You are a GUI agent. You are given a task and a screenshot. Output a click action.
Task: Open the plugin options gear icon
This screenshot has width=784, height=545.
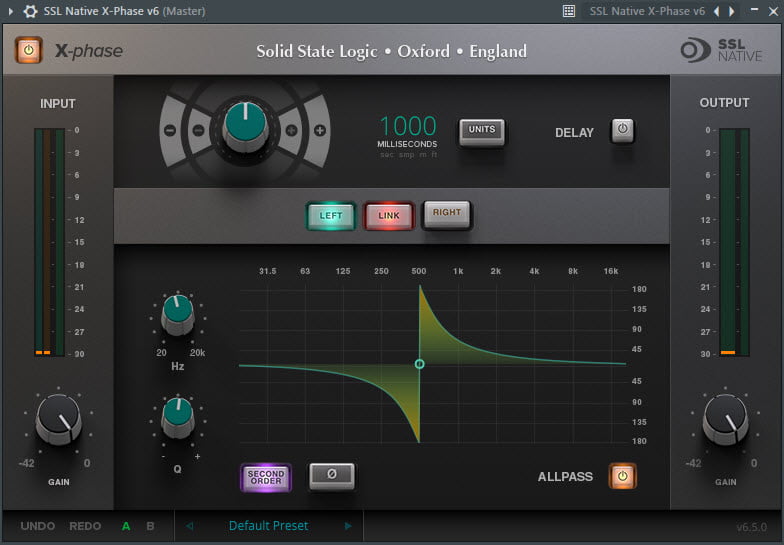(30, 11)
